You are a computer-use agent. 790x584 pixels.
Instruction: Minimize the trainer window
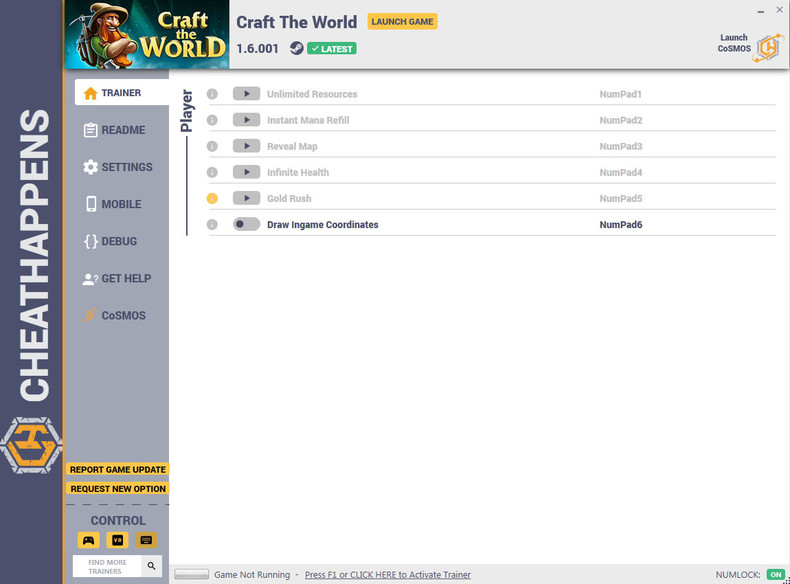(760, 11)
